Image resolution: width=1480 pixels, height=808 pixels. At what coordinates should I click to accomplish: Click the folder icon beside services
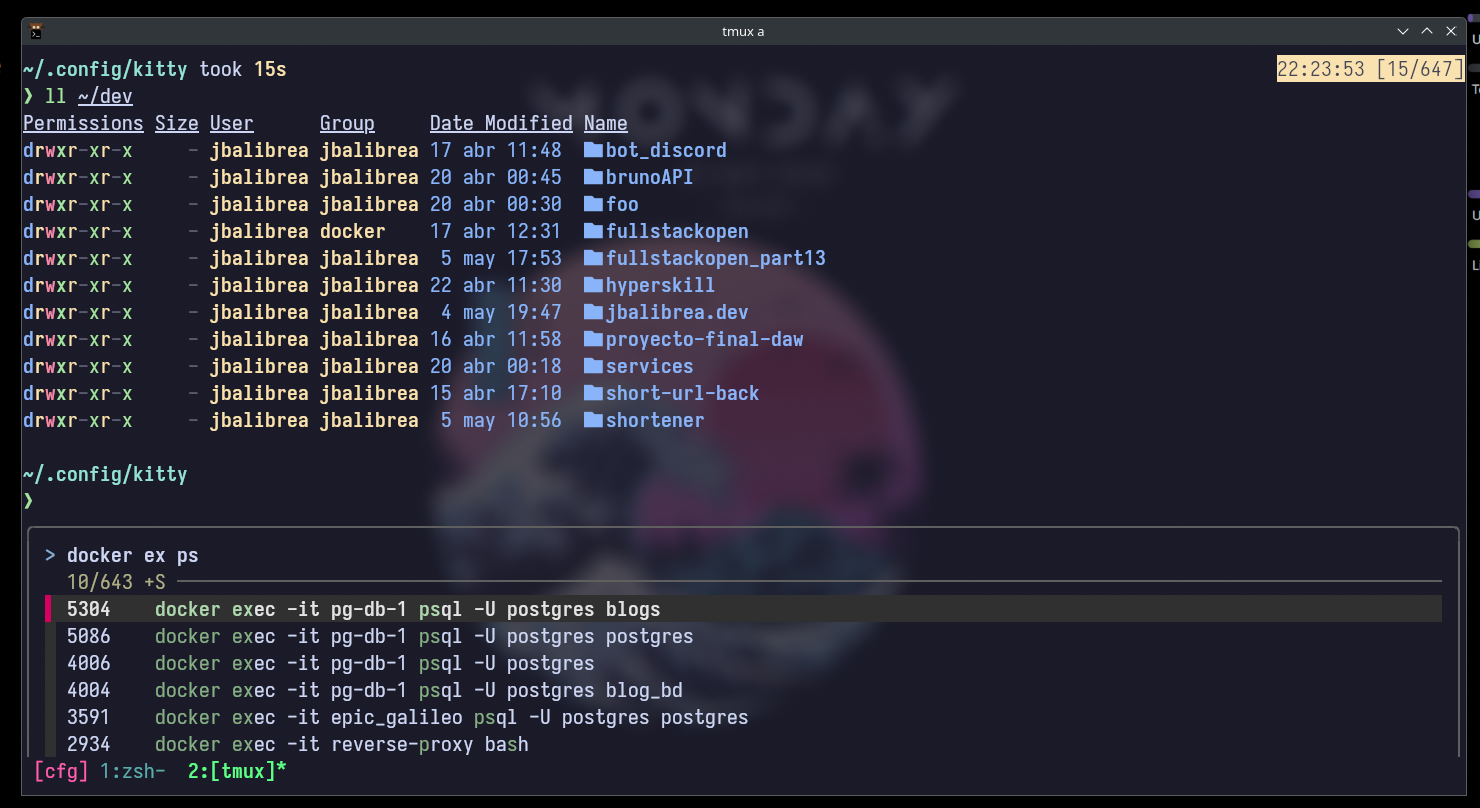coord(593,366)
